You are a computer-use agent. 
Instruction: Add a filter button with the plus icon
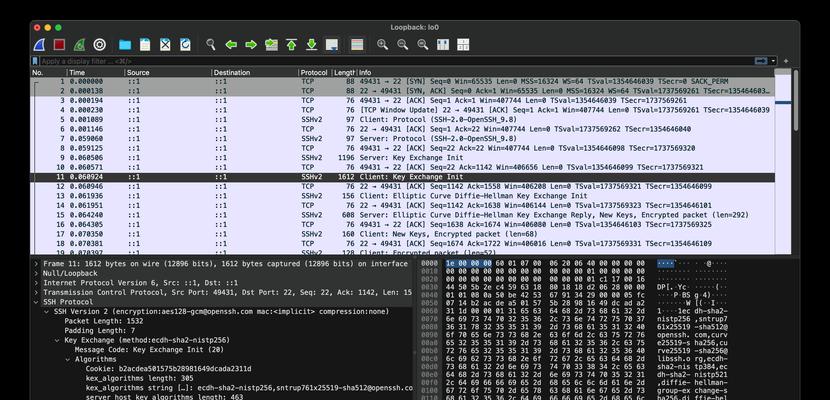[786, 61]
